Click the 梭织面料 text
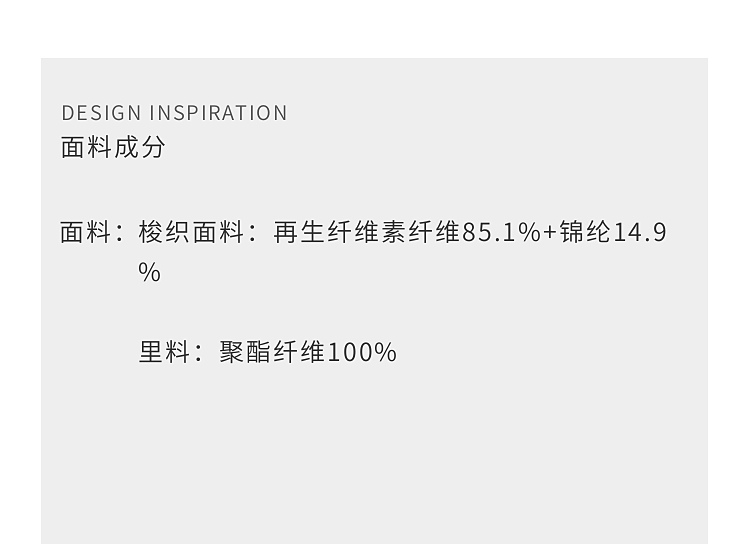The image size is (750, 544). (191, 233)
